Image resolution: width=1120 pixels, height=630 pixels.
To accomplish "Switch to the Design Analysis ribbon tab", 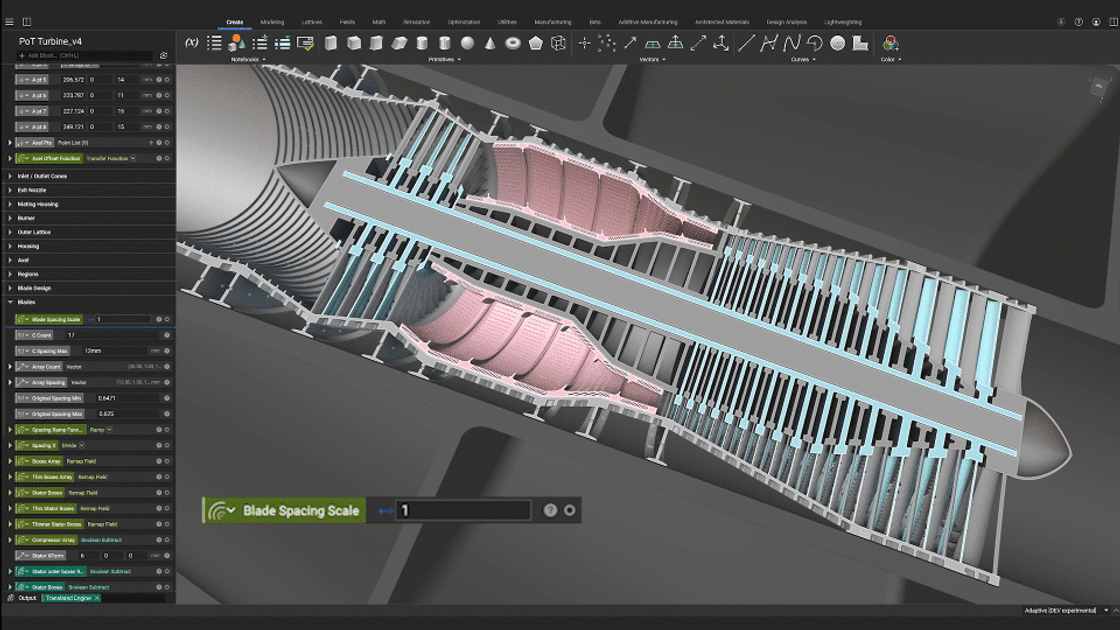I will (x=786, y=22).
